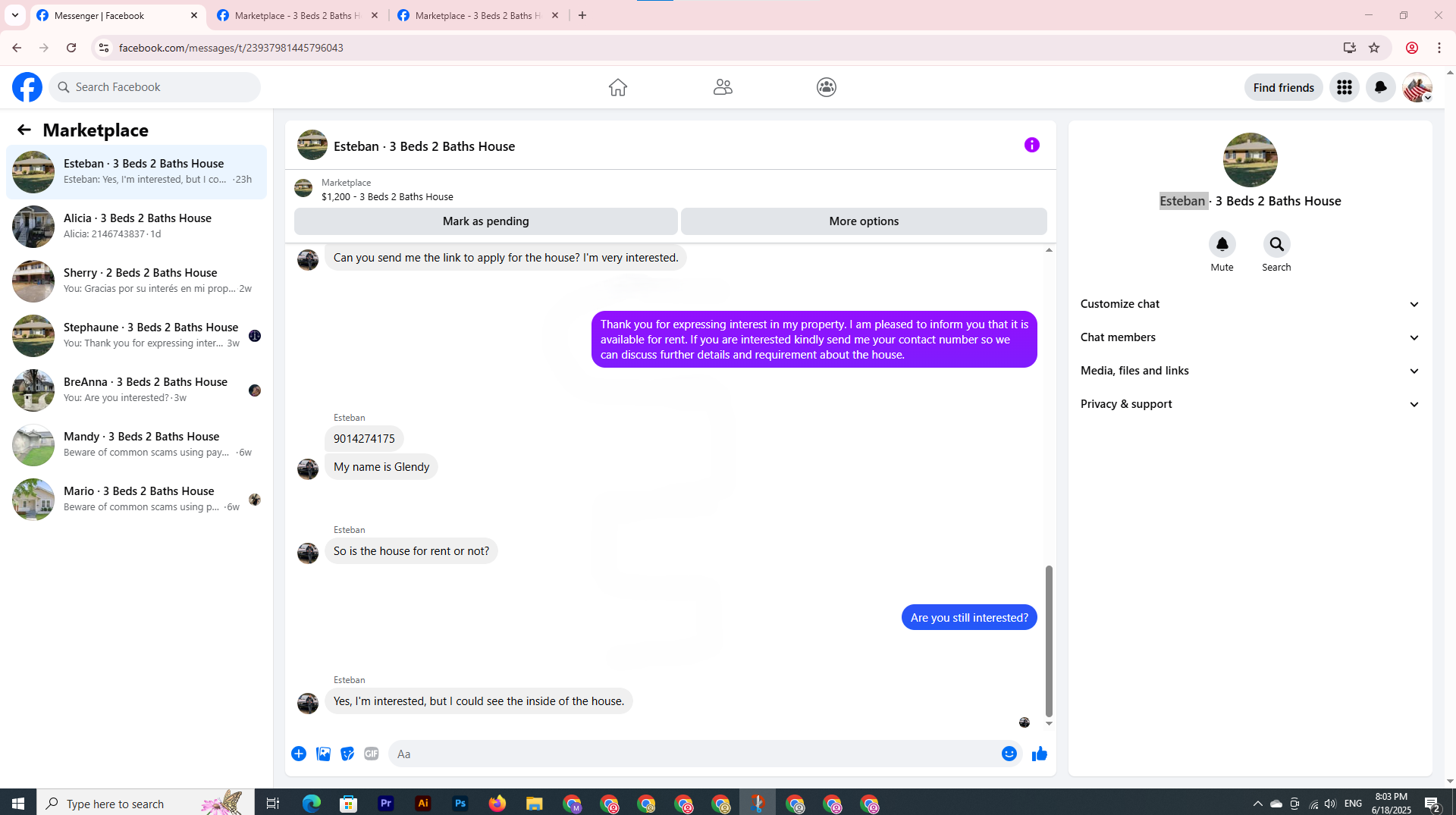This screenshot has width=1456, height=815.
Task: Expand Media, files and links section
Action: click(1250, 371)
